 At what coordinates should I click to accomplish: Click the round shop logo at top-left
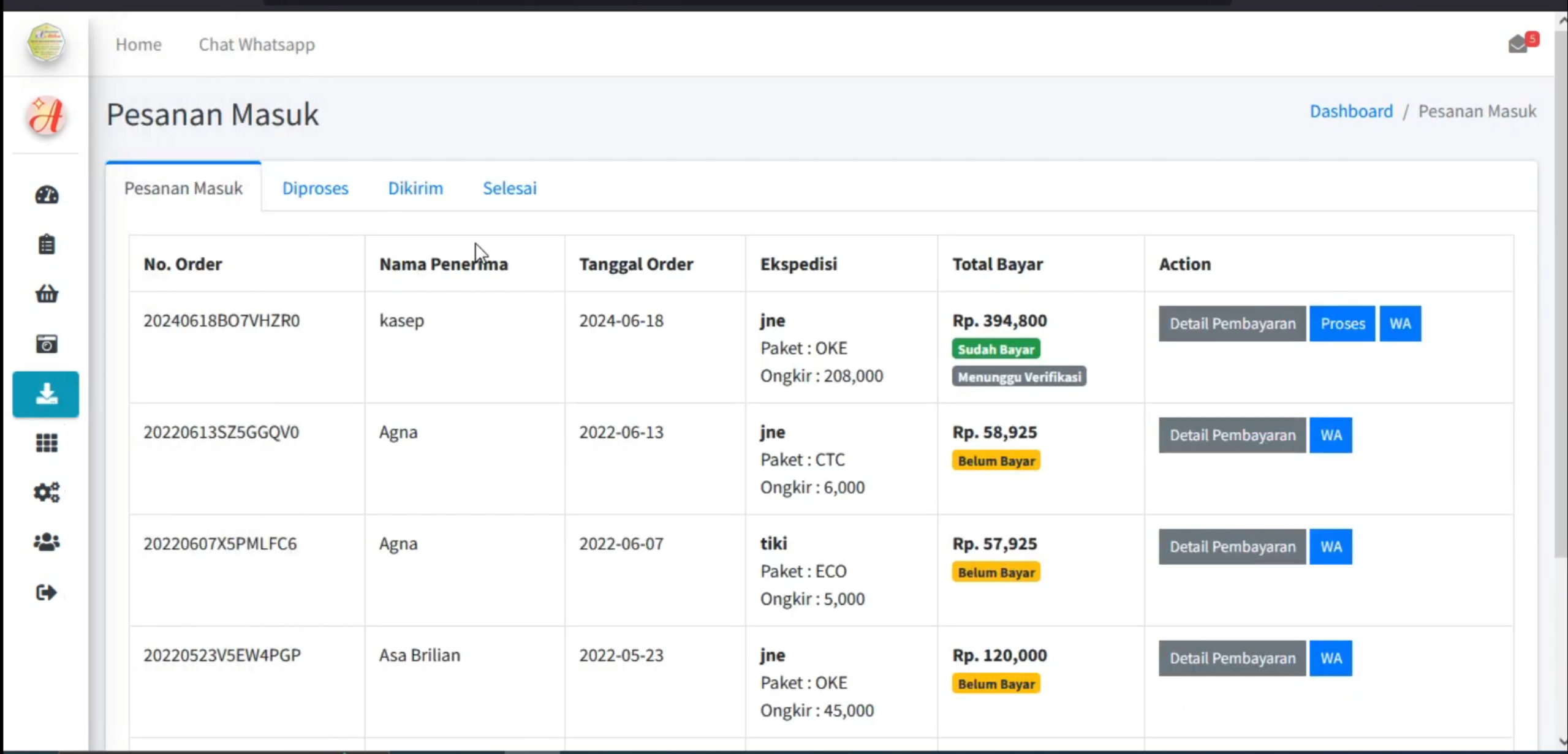coord(46,42)
